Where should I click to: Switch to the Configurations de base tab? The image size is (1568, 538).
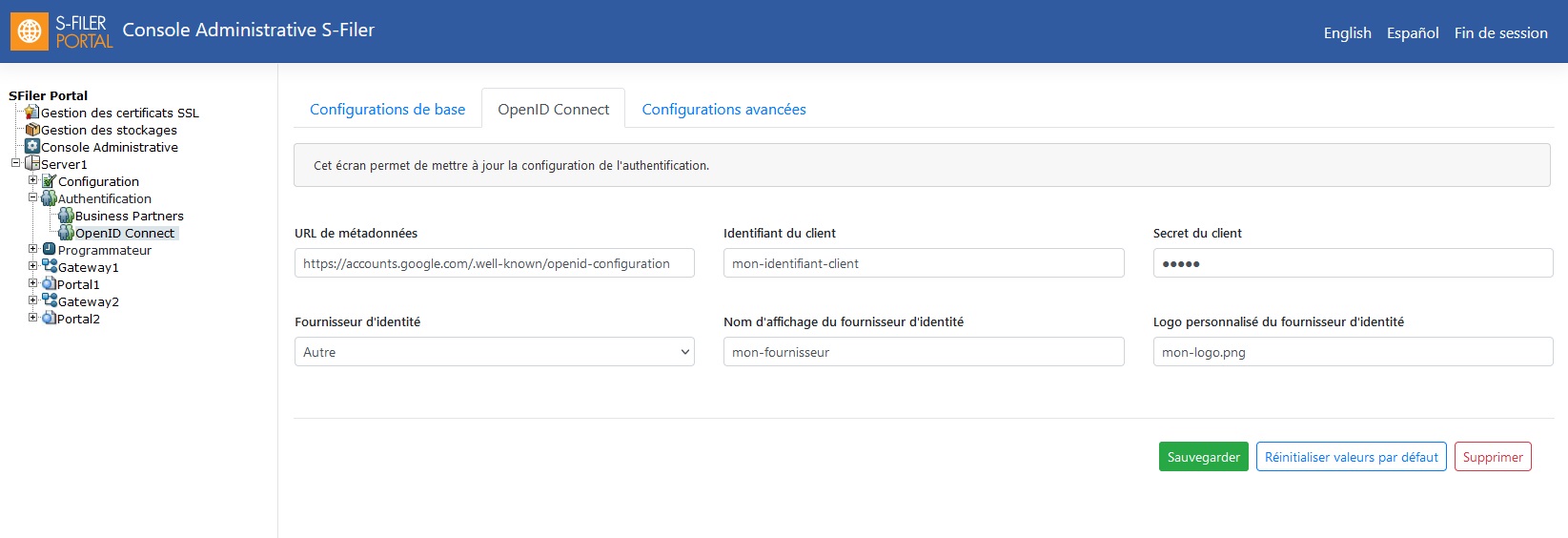388,109
